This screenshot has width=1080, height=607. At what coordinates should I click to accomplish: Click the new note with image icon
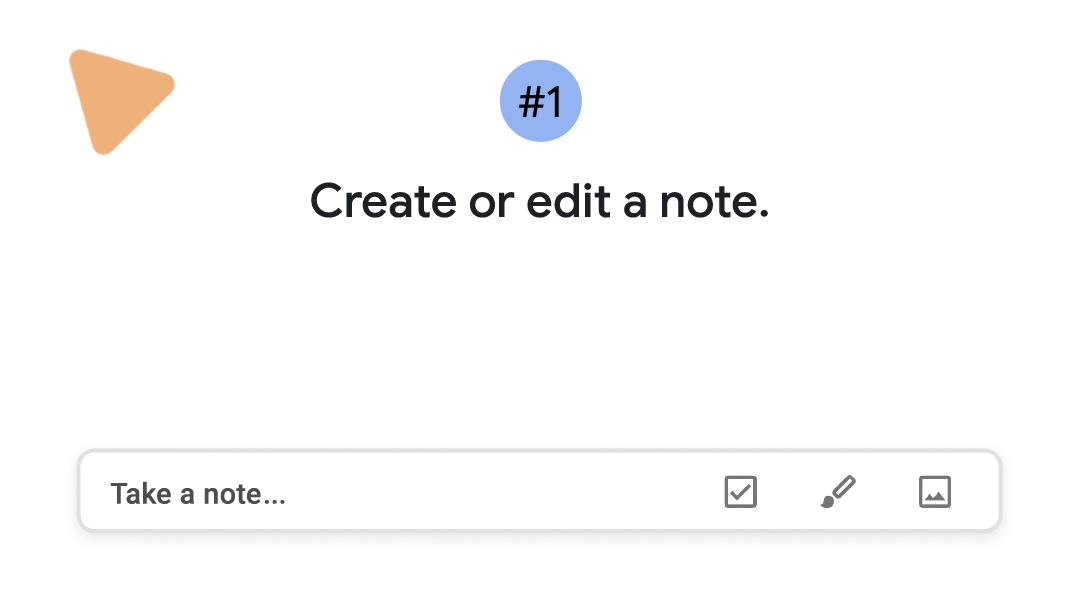(934, 492)
